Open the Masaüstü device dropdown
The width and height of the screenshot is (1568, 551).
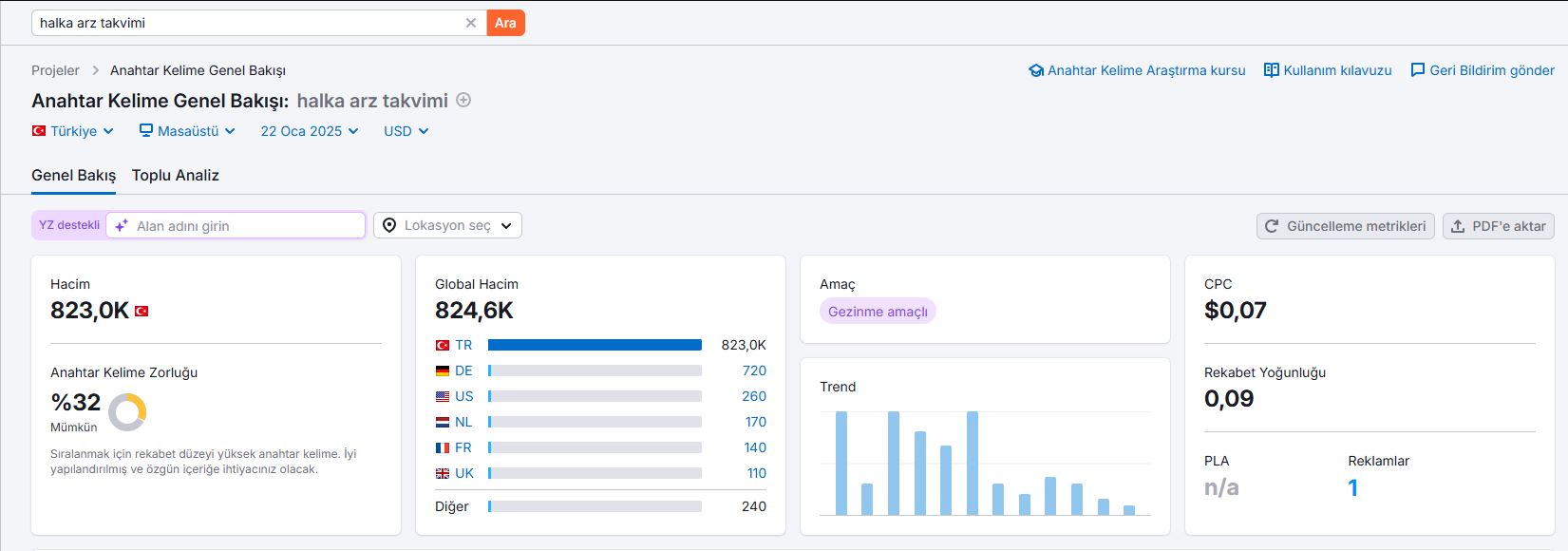187,131
